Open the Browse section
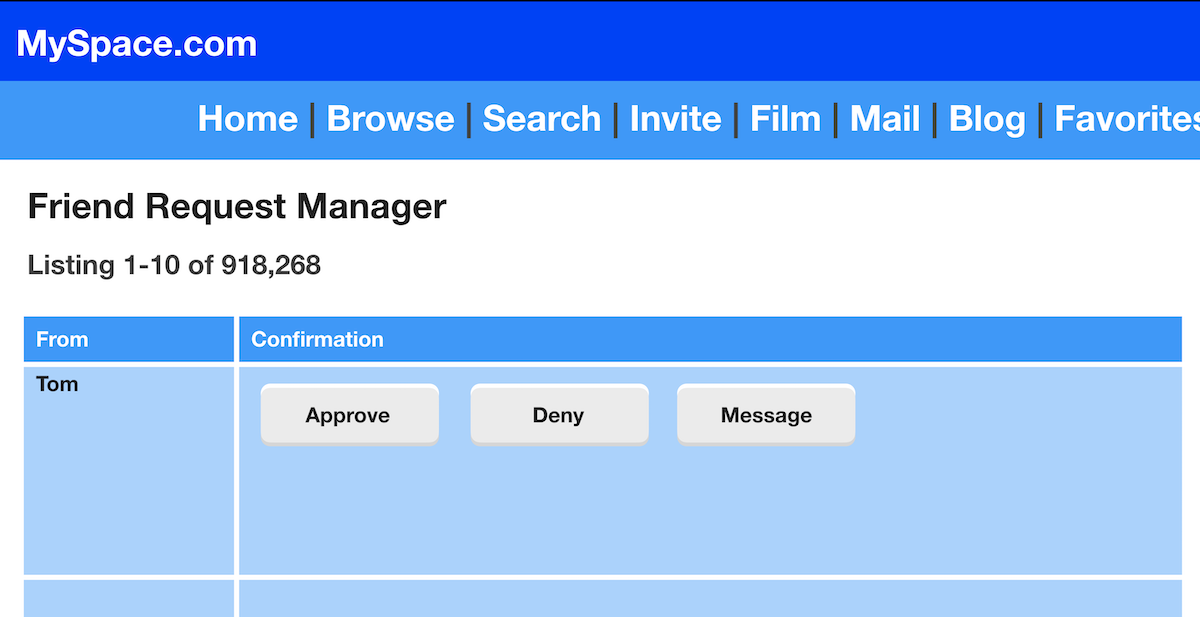The image size is (1200, 617). click(390, 119)
